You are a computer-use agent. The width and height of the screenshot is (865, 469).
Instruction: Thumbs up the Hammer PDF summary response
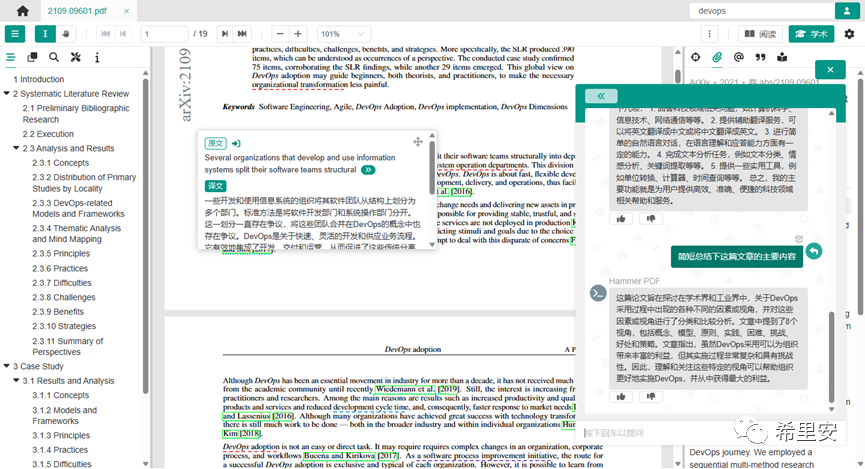[621, 396]
